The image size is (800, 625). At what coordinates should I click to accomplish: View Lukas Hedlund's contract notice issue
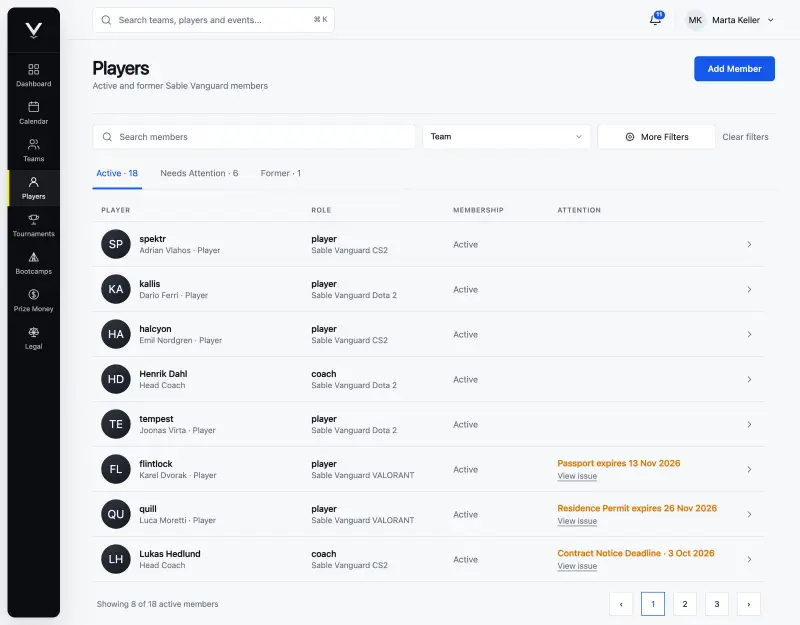tap(577, 566)
